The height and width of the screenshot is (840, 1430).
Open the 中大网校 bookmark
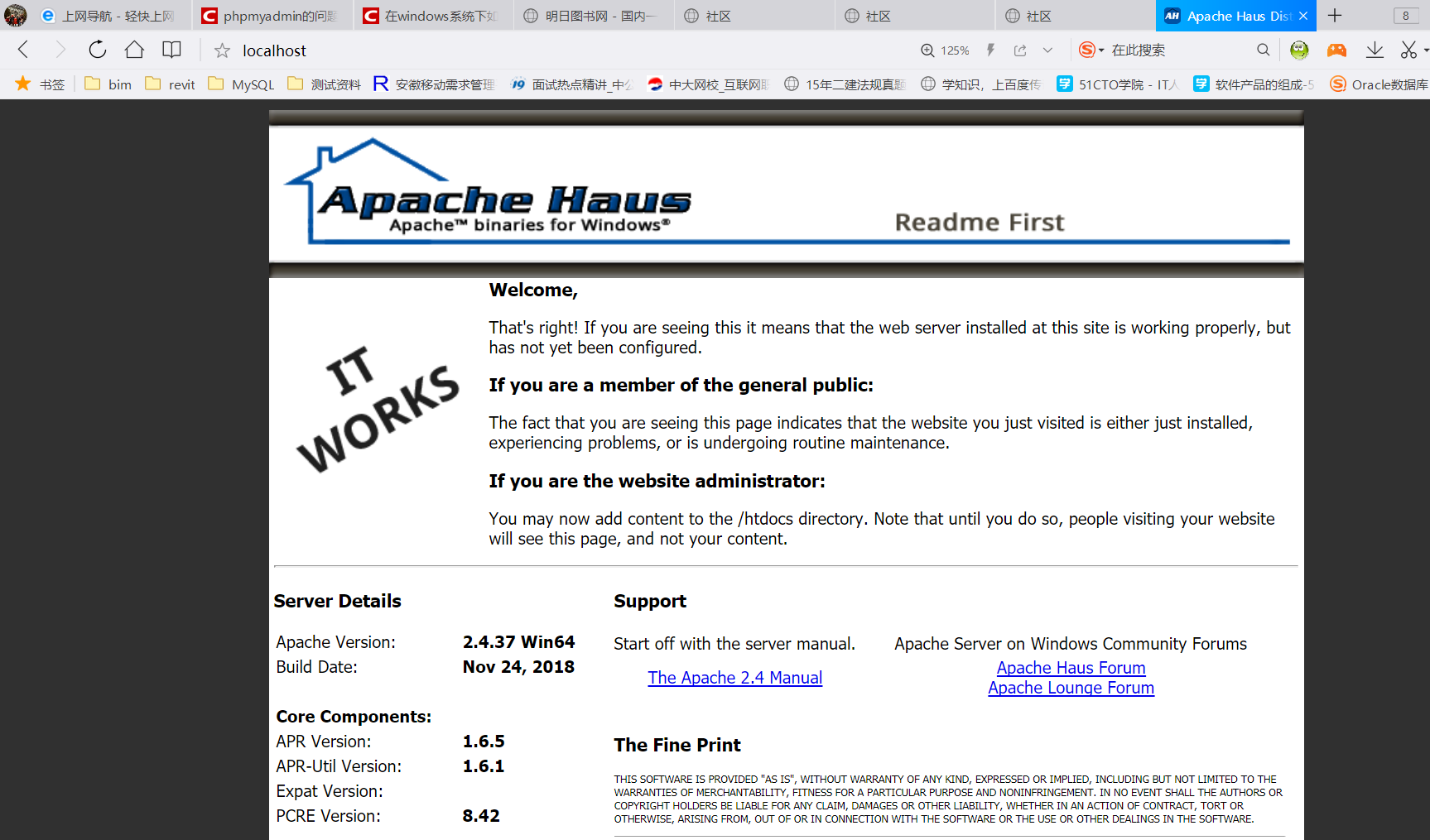[709, 84]
